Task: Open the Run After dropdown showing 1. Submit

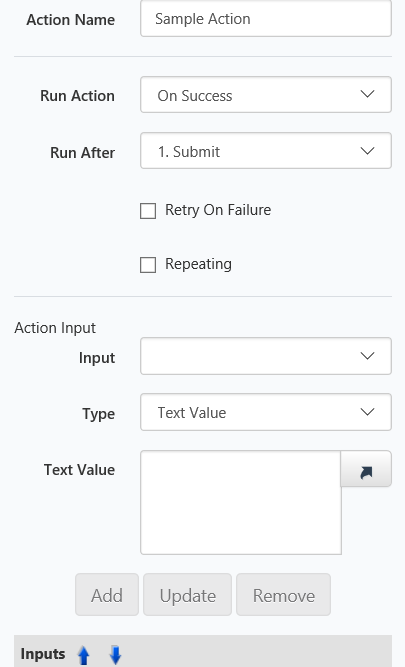Action: pyautogui.click(x=266, y=151)
